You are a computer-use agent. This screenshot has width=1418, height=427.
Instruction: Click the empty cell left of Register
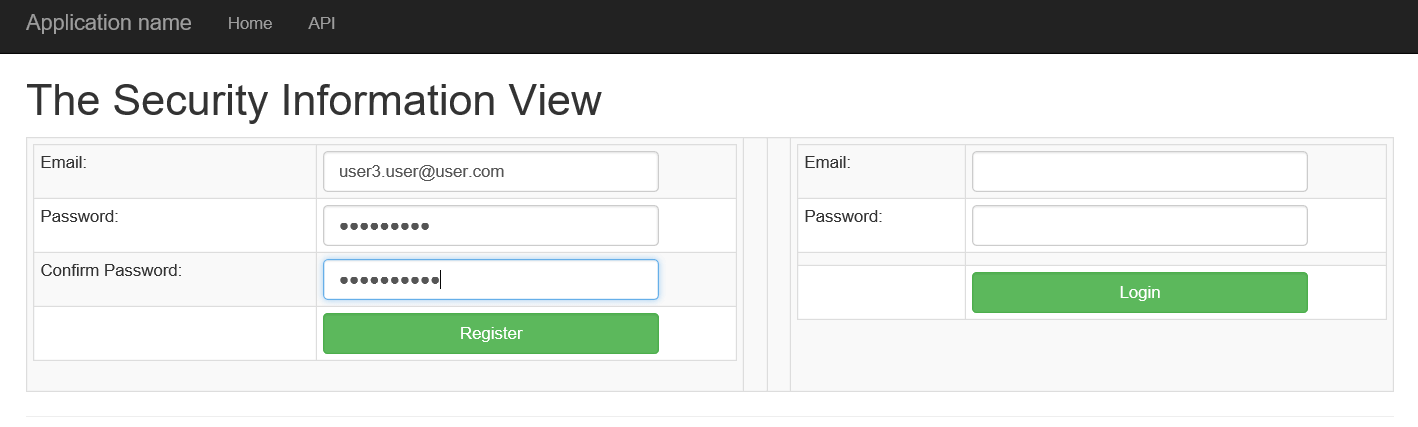coord(175,333)
